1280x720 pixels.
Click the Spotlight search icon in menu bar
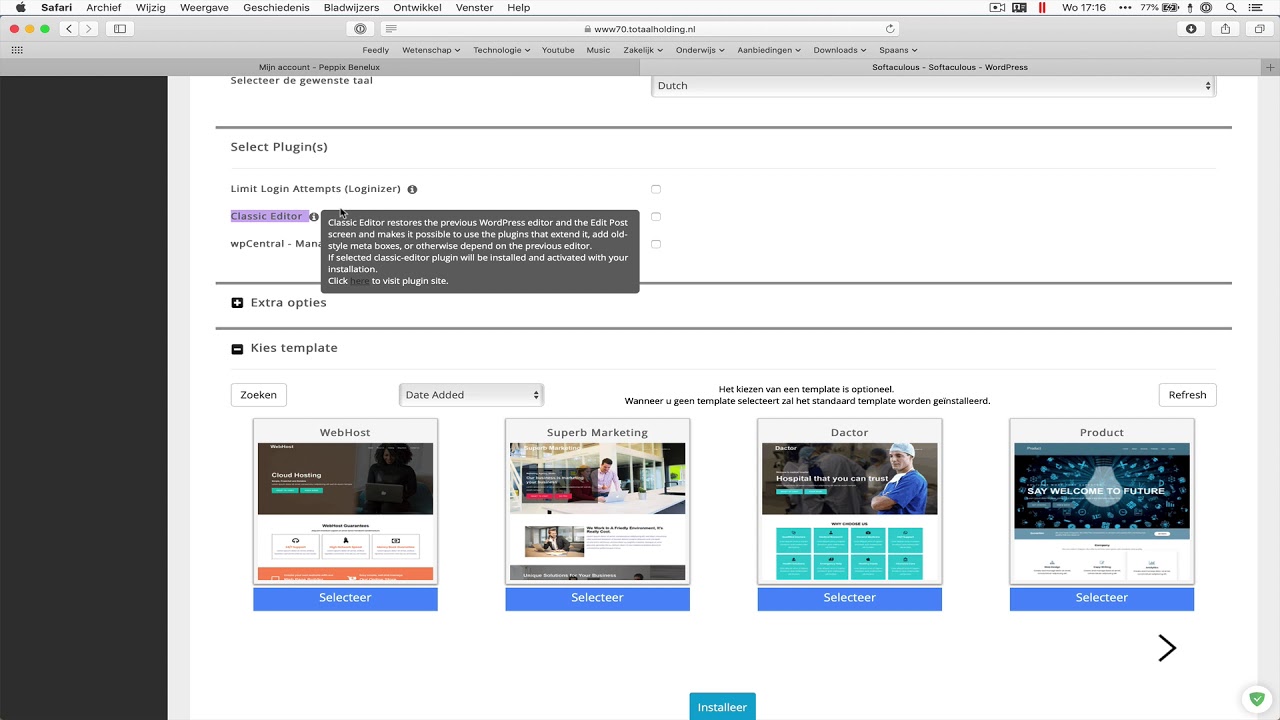[1231, 8]
